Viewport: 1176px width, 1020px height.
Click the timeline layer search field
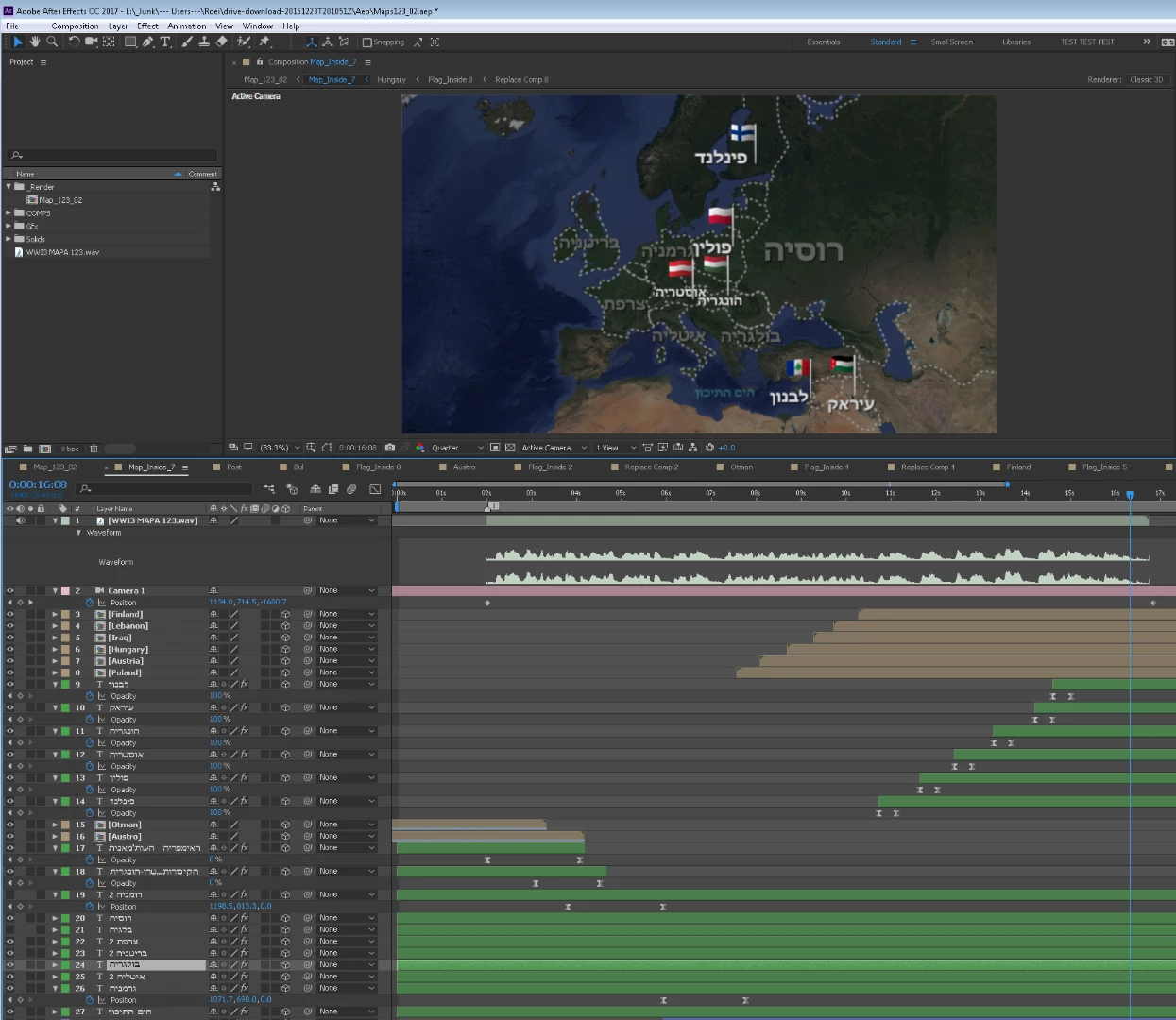[165, 489]
